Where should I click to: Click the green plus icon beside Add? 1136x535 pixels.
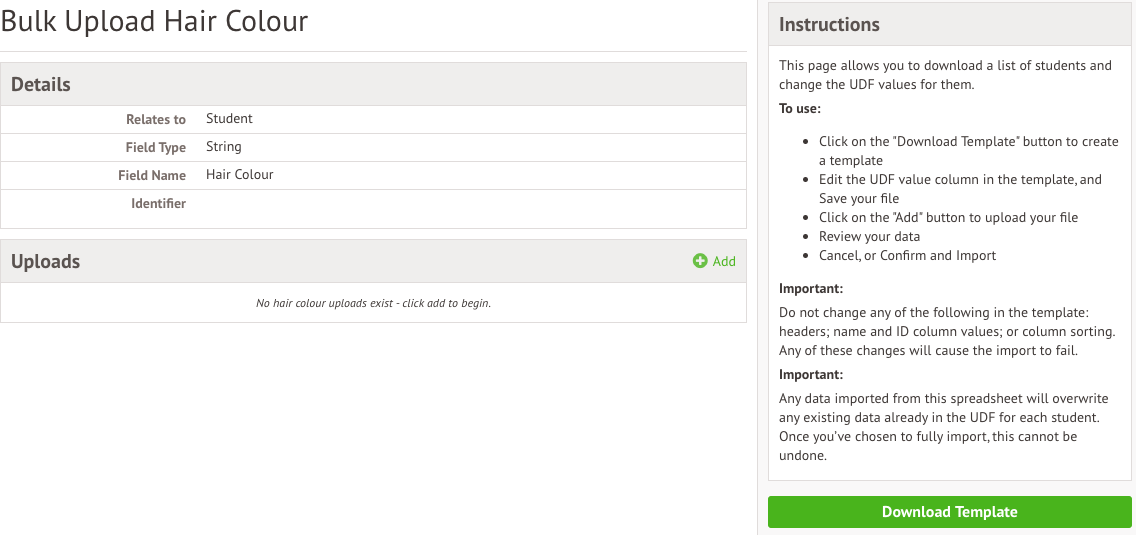point(700,261)
